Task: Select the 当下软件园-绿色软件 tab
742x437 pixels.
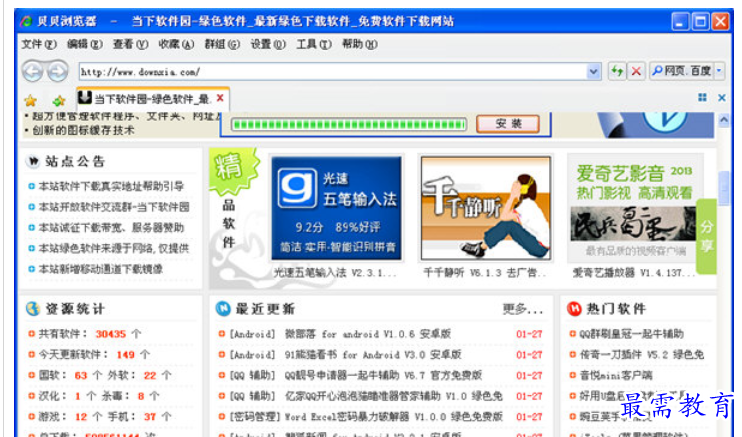Action: coord(152,99)
